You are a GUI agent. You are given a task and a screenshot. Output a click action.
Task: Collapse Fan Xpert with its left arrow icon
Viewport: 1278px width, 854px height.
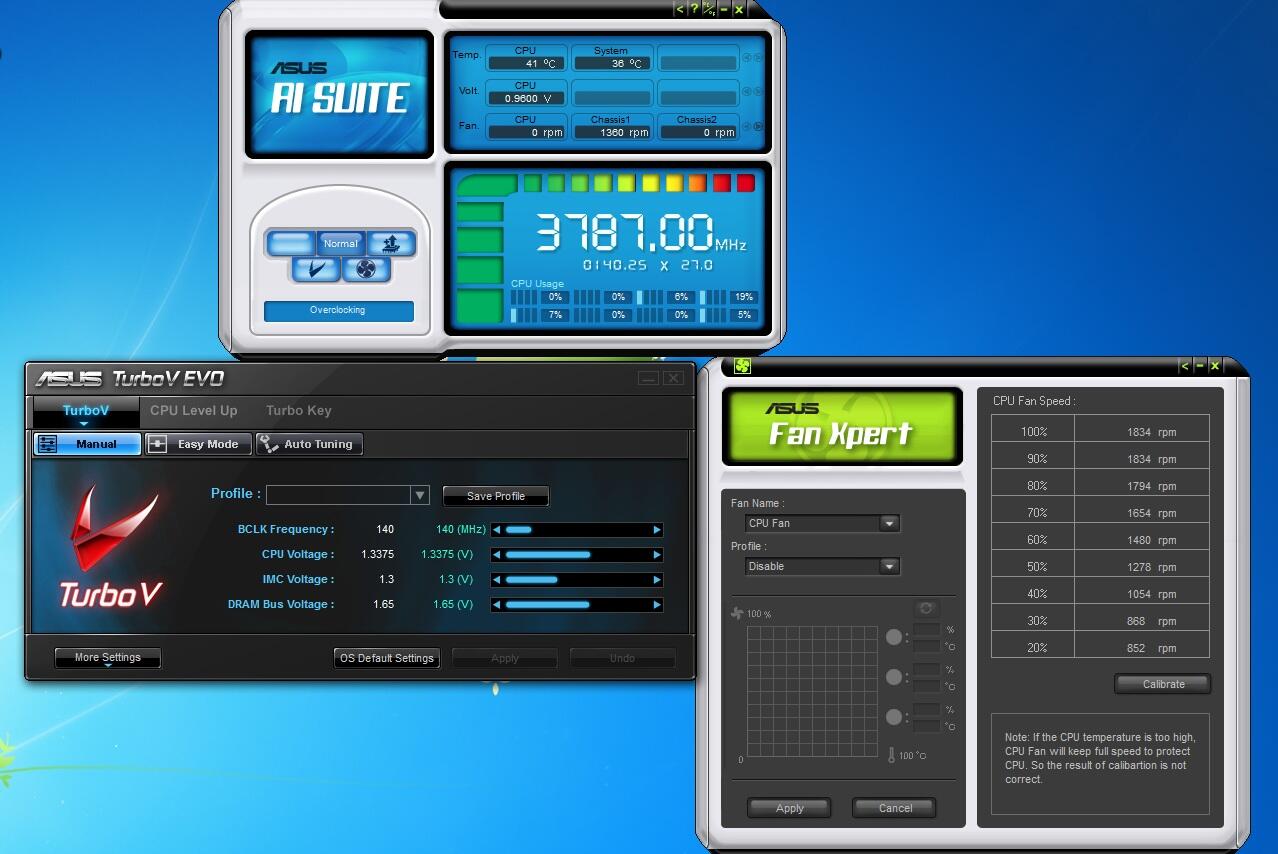[1185, 366]
